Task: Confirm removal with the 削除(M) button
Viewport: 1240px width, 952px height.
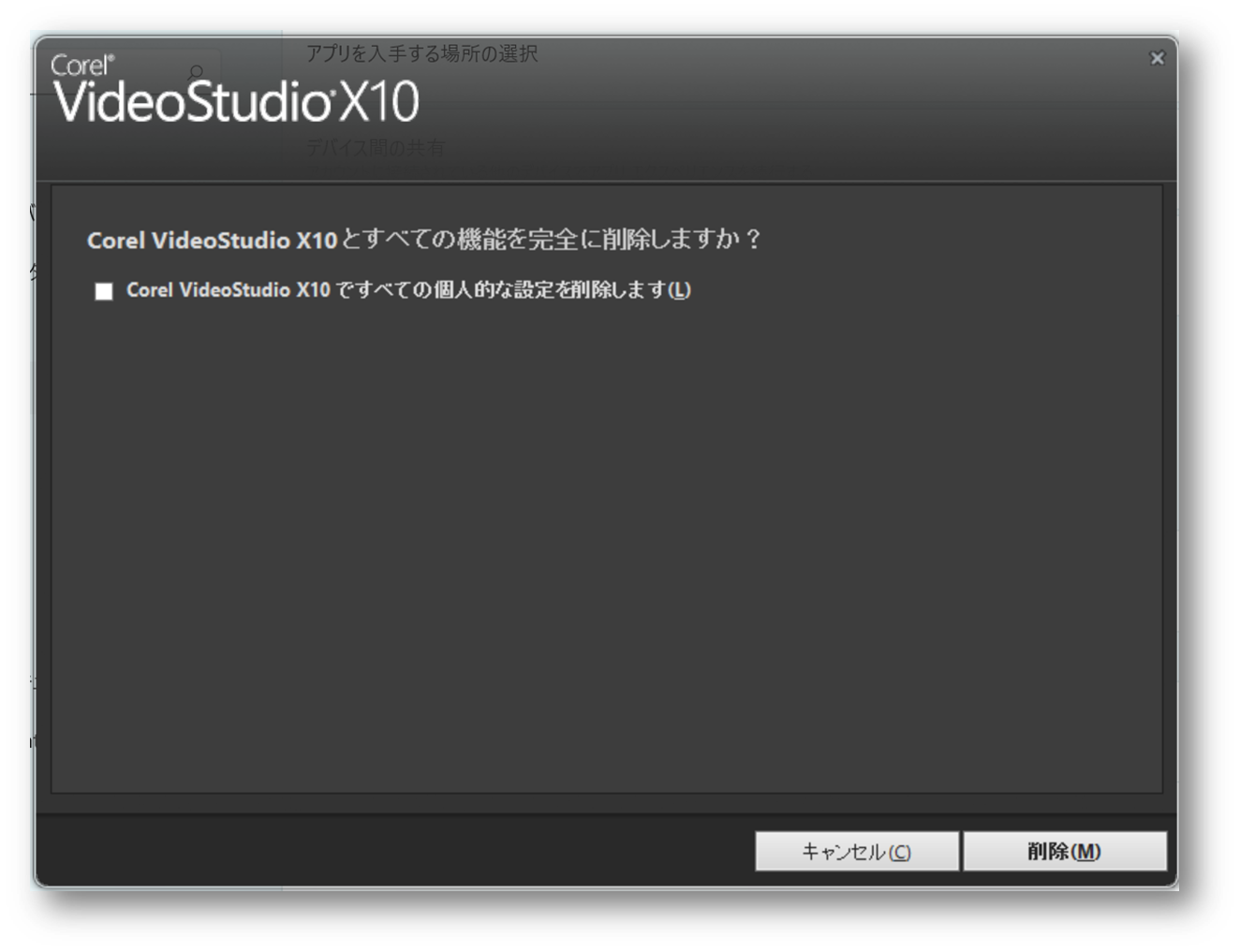Action: 1065,851
